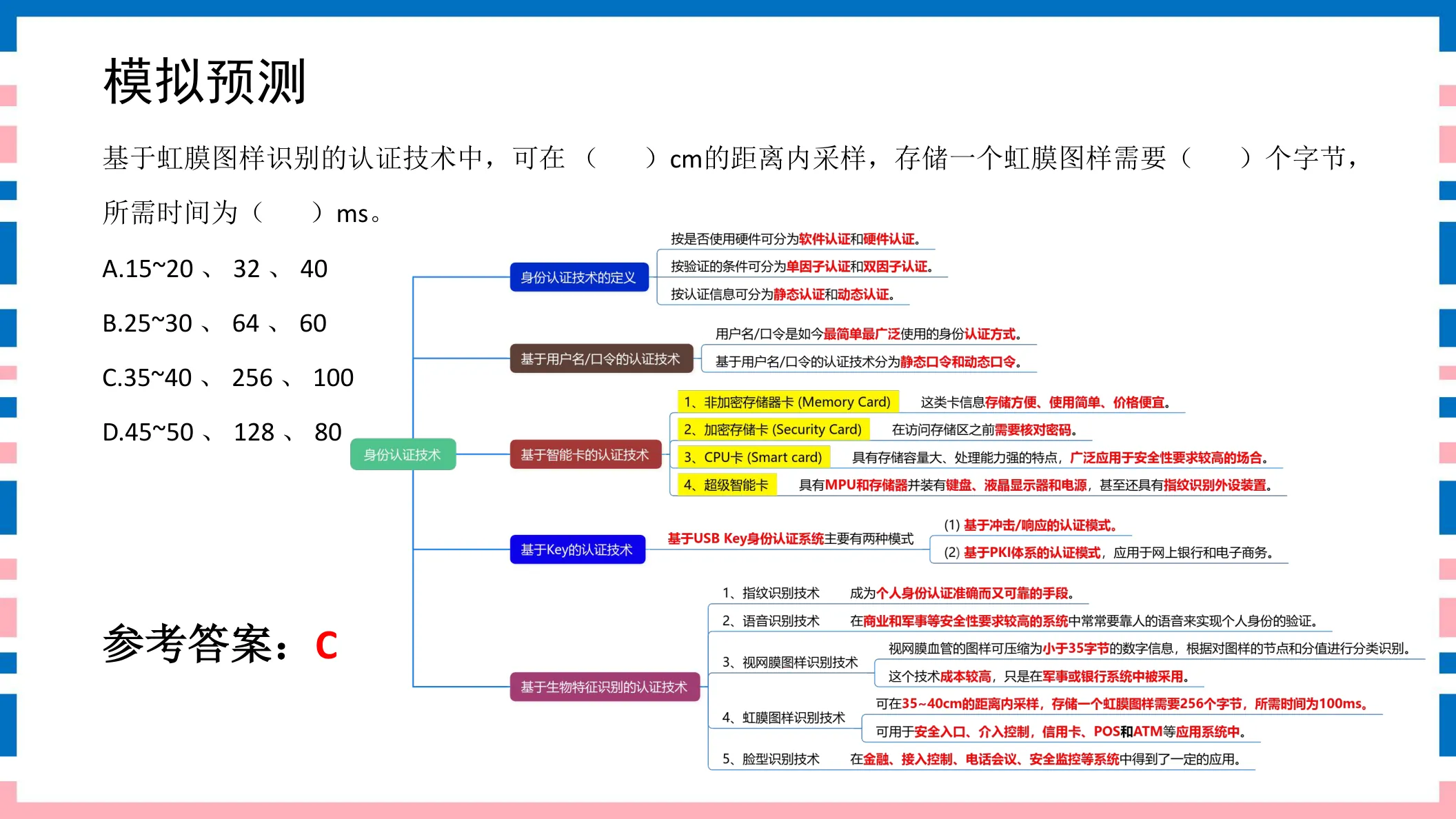The width and height of the screenshot is (1456, 819).
Task: Click text 基于USB Key身份认证系统主要有两种模式
Action: point(791,538)
